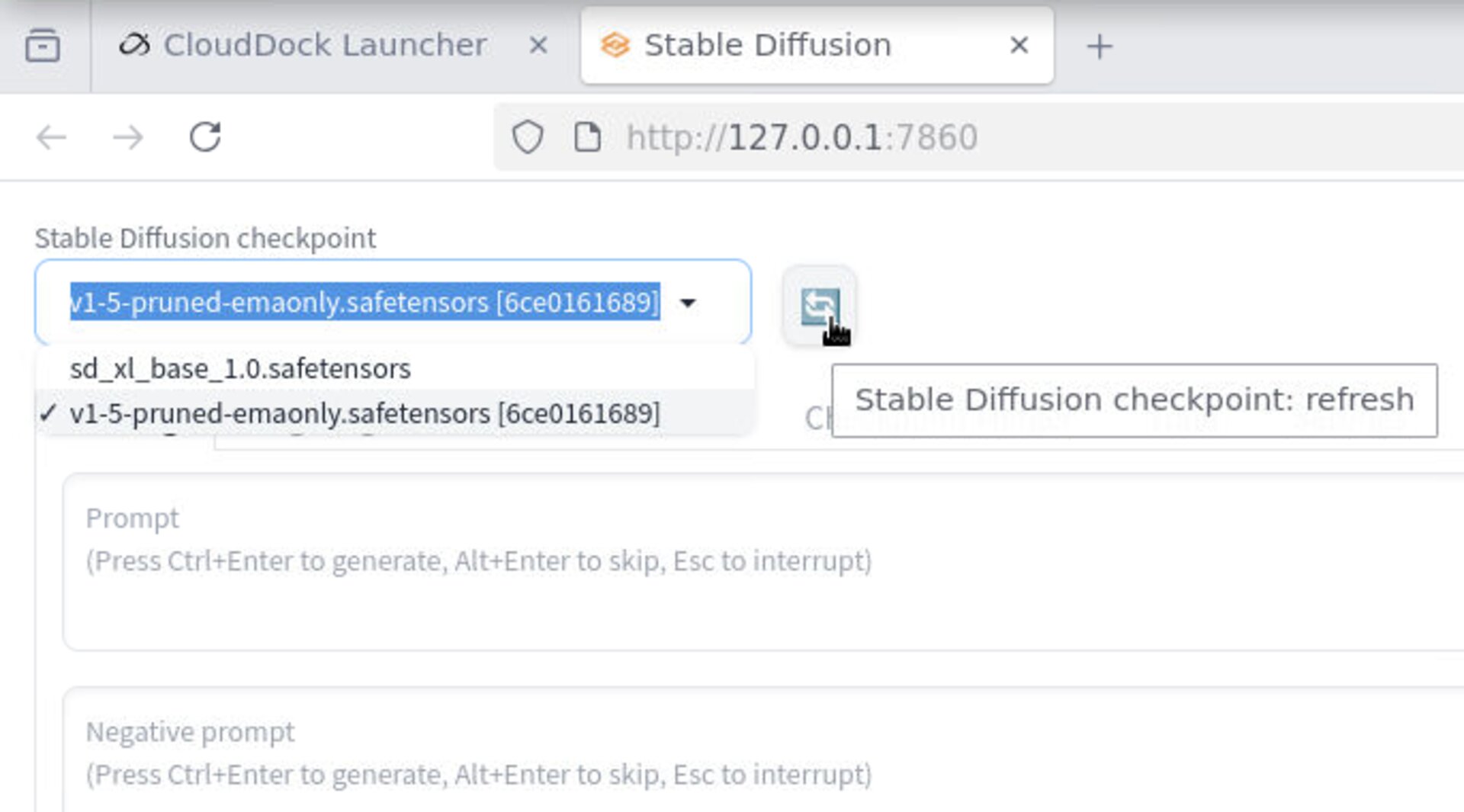1464x812 pixels.
Task: Click the Stable Diffusion tab favicon
Action: (x=615, y=45)
